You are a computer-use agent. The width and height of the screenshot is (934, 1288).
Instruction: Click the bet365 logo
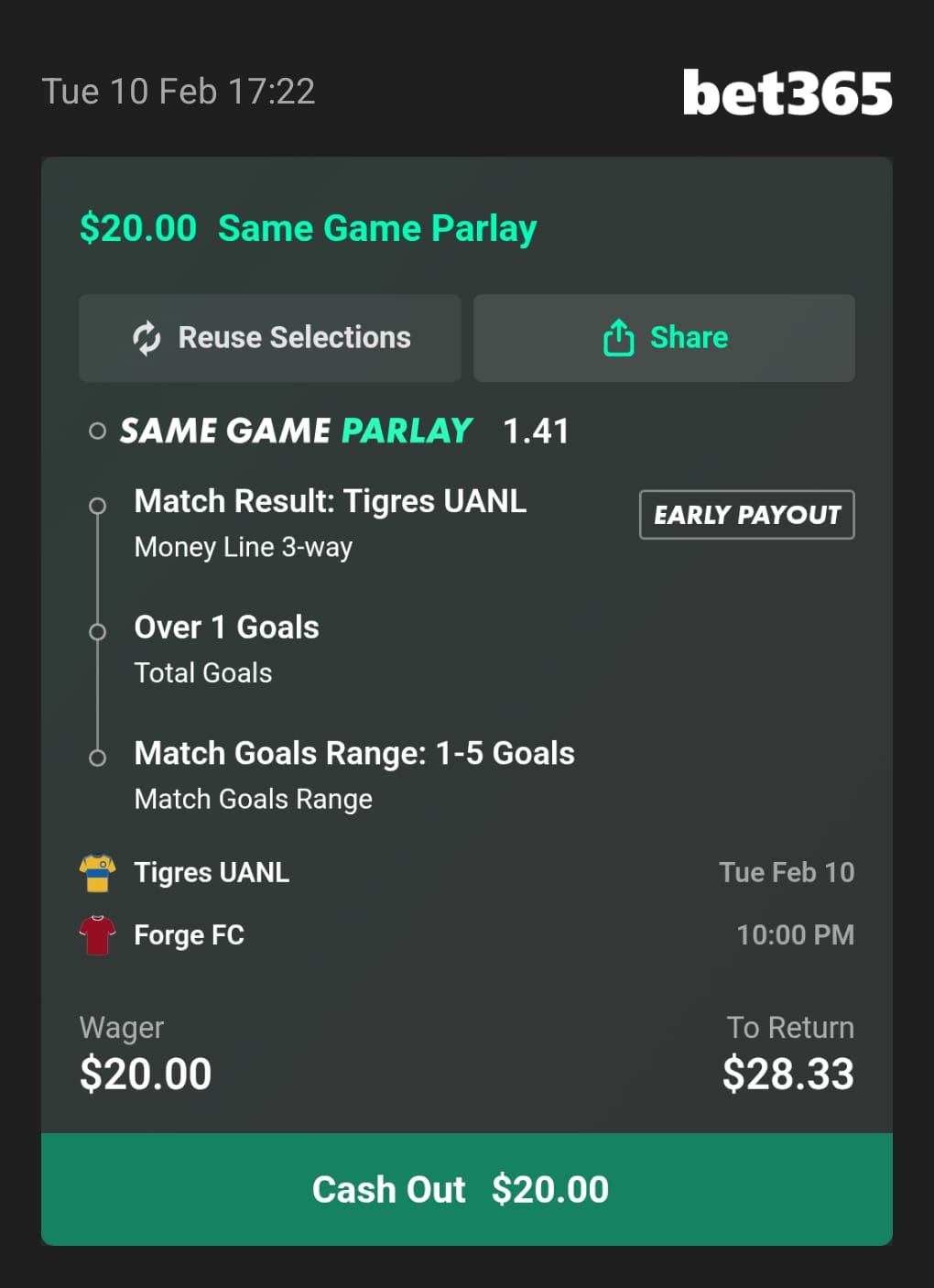787,93
